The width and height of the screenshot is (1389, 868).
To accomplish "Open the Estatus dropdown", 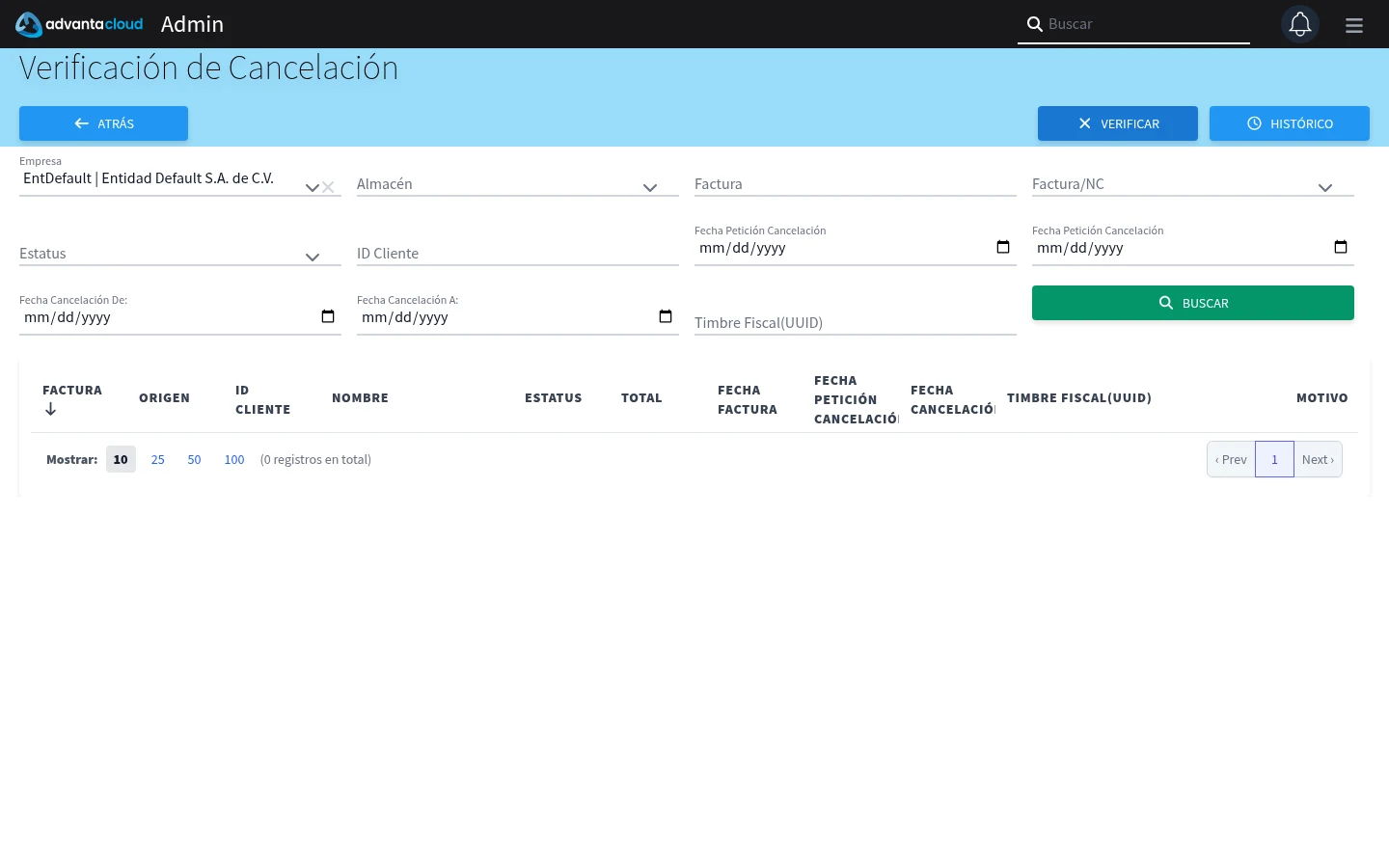I will tap(313, 257).
